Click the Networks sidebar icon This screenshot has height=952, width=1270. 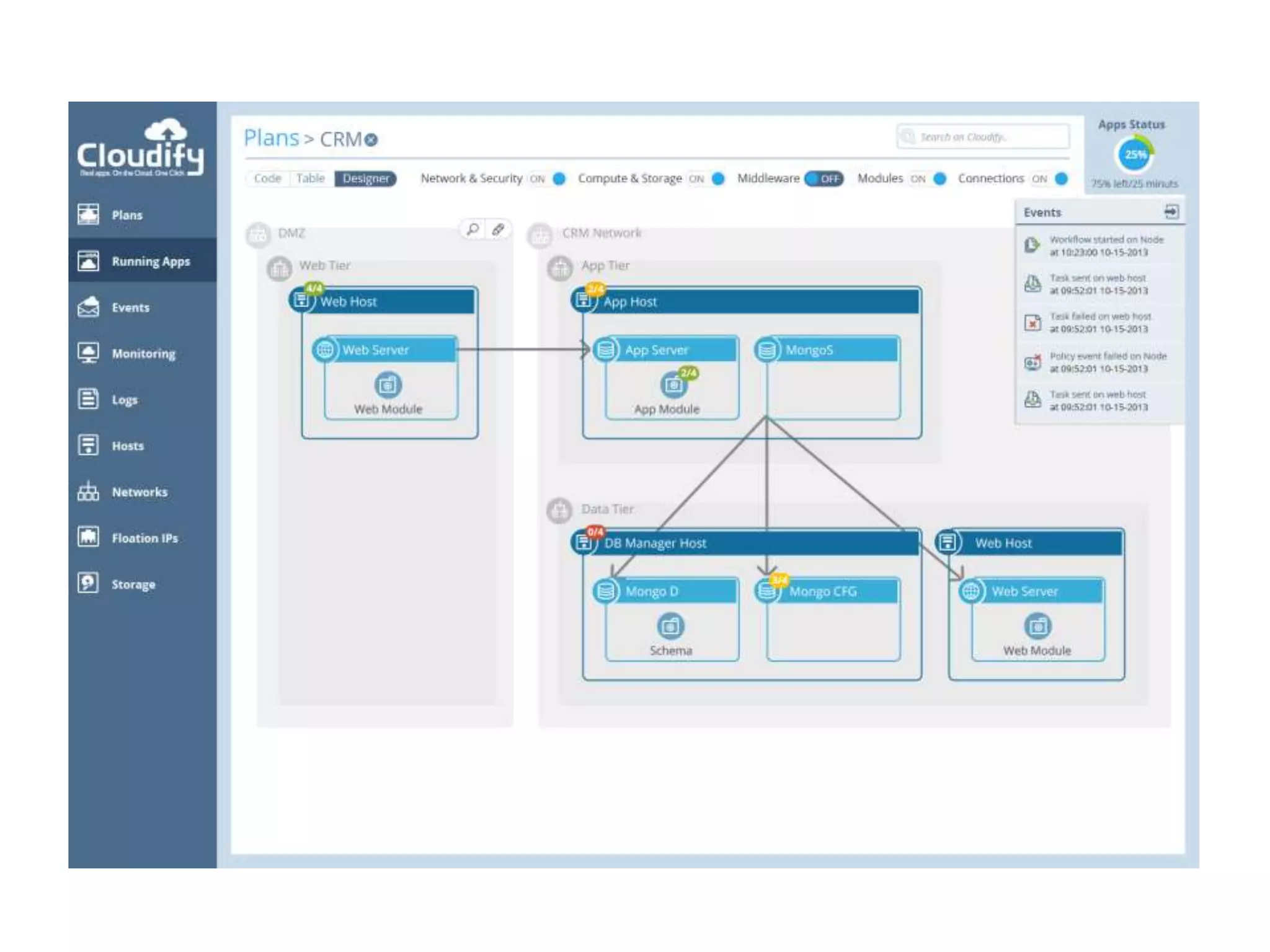(x=88, y=491)
